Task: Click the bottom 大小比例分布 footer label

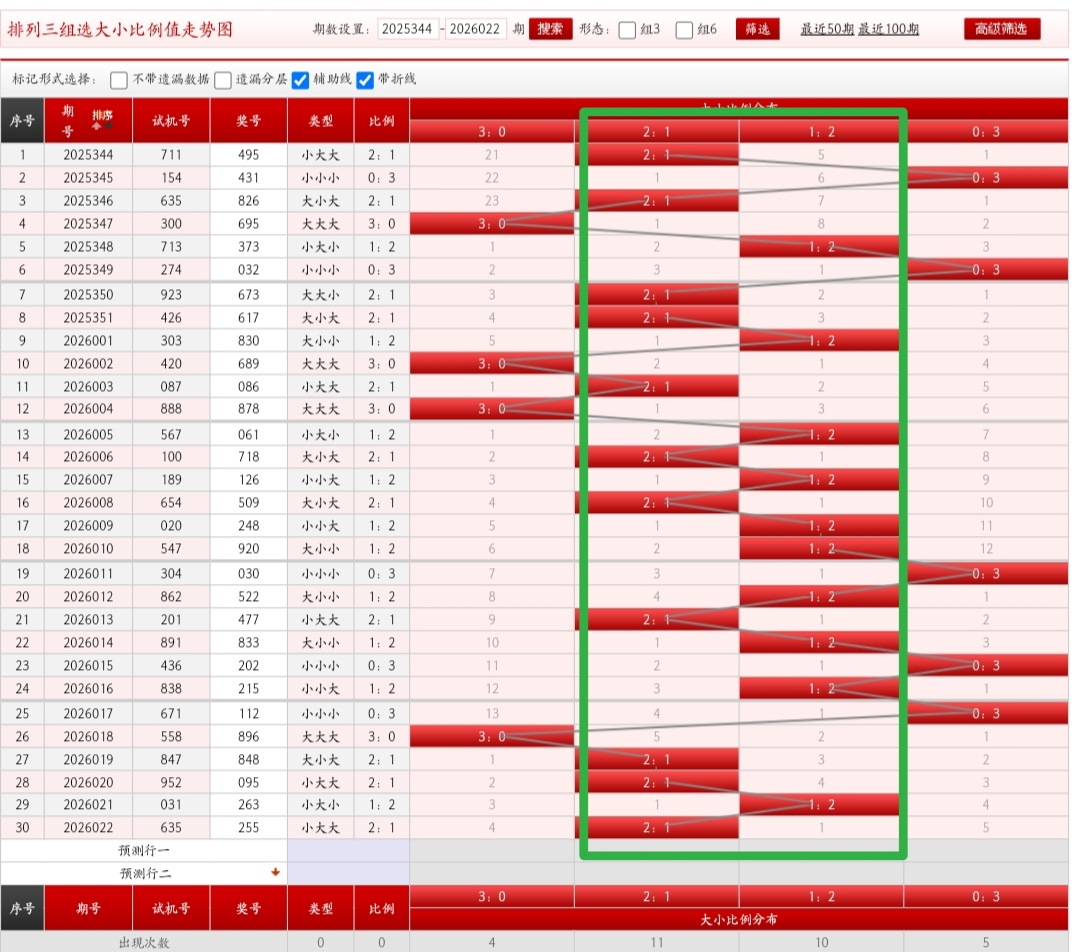Action: coord(739,919)
